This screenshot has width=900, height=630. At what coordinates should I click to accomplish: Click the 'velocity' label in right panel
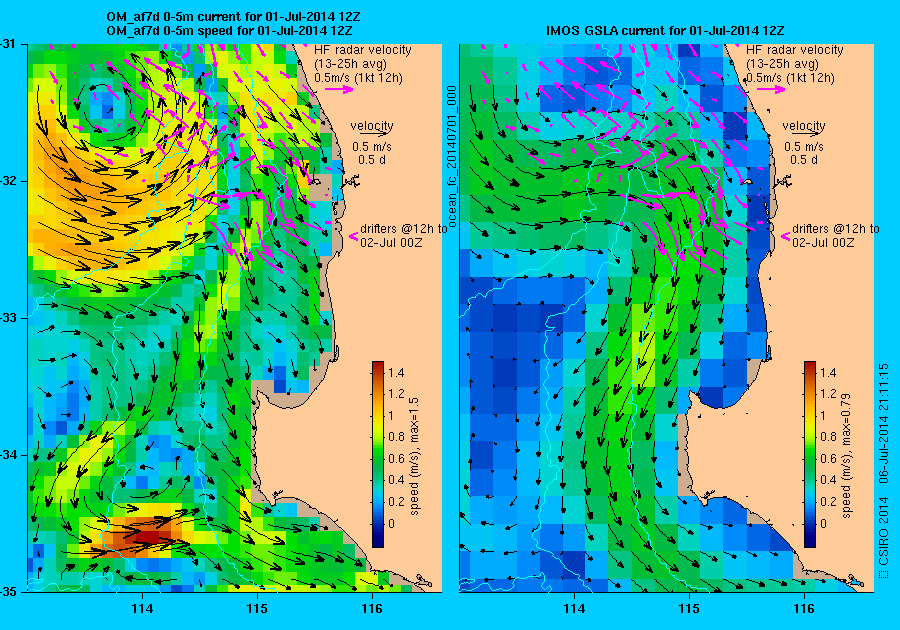(804, 125)
